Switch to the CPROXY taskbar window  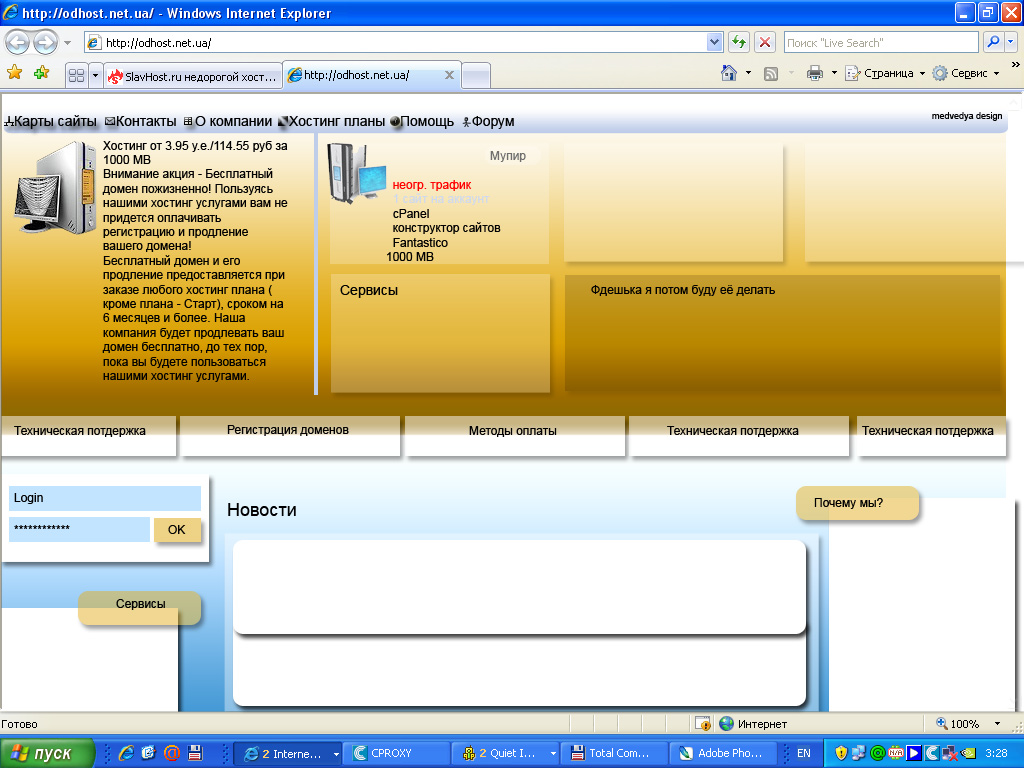click(x=396, y=753)
